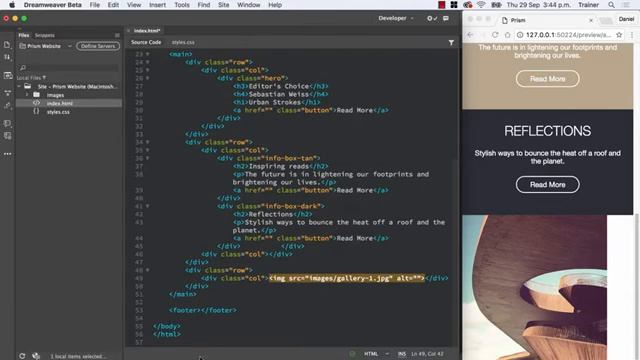The height and width of the screenshot is (360, 640).
Task: Click the gallery image in browser preview
Action: point(534,287)
